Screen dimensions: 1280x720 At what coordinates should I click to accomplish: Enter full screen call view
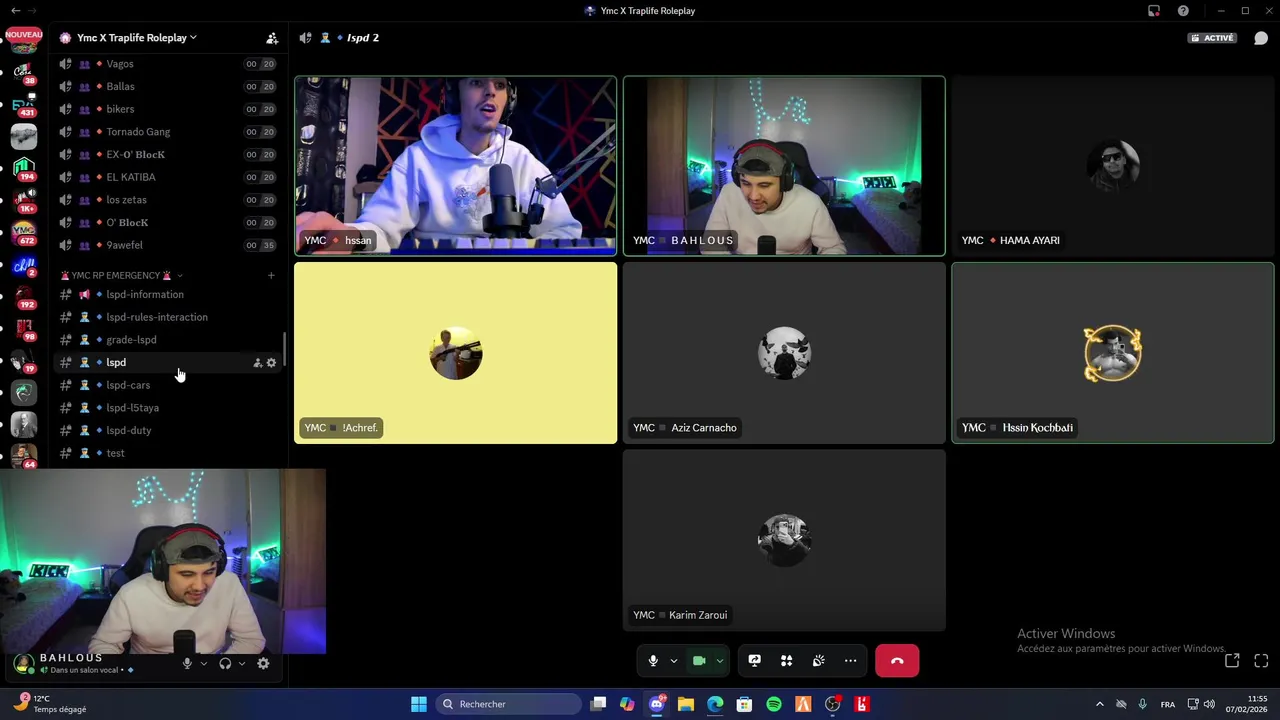pyautogui.click(x=1261, y=661)
